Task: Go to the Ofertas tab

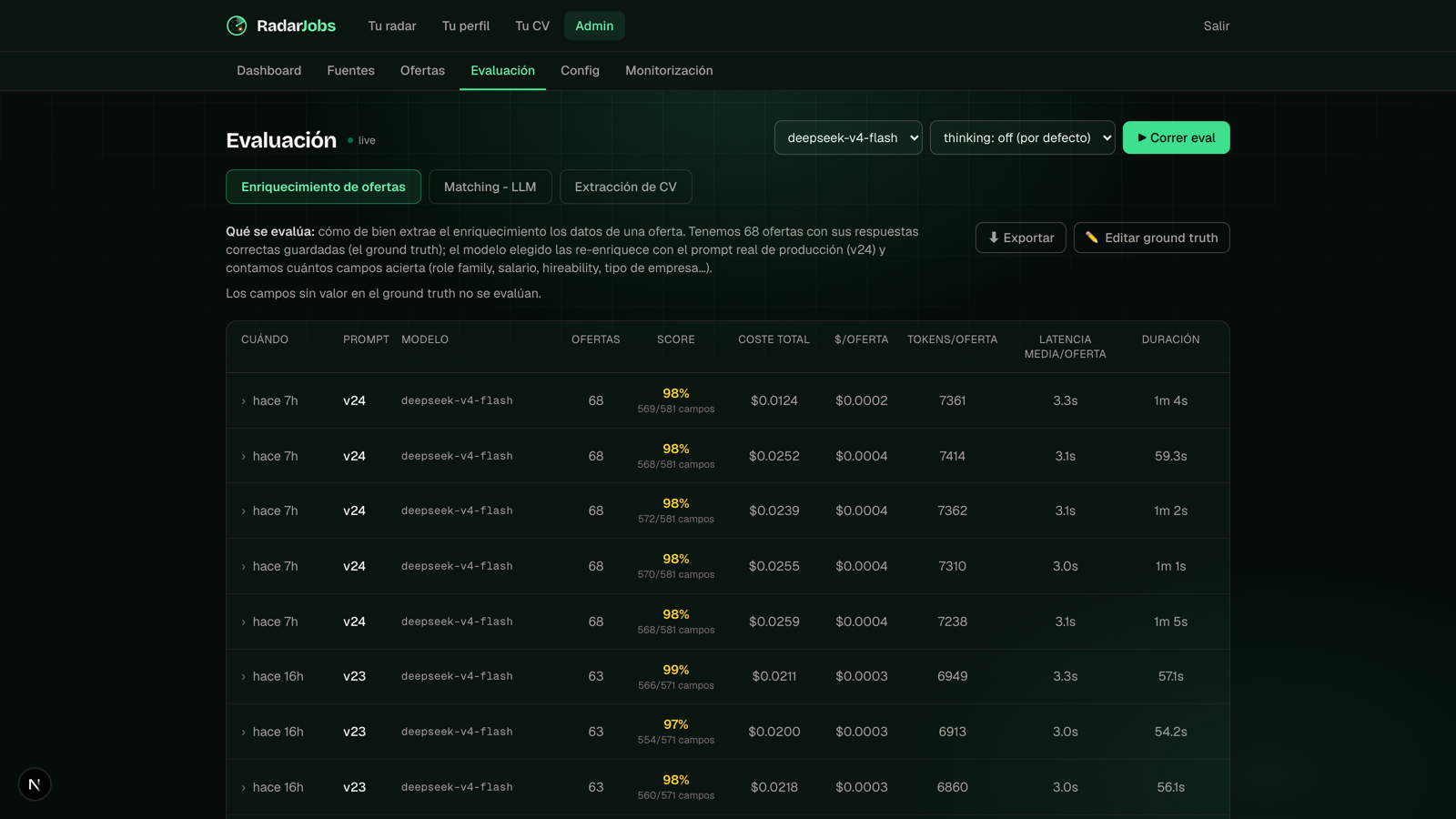Action: 422,71
